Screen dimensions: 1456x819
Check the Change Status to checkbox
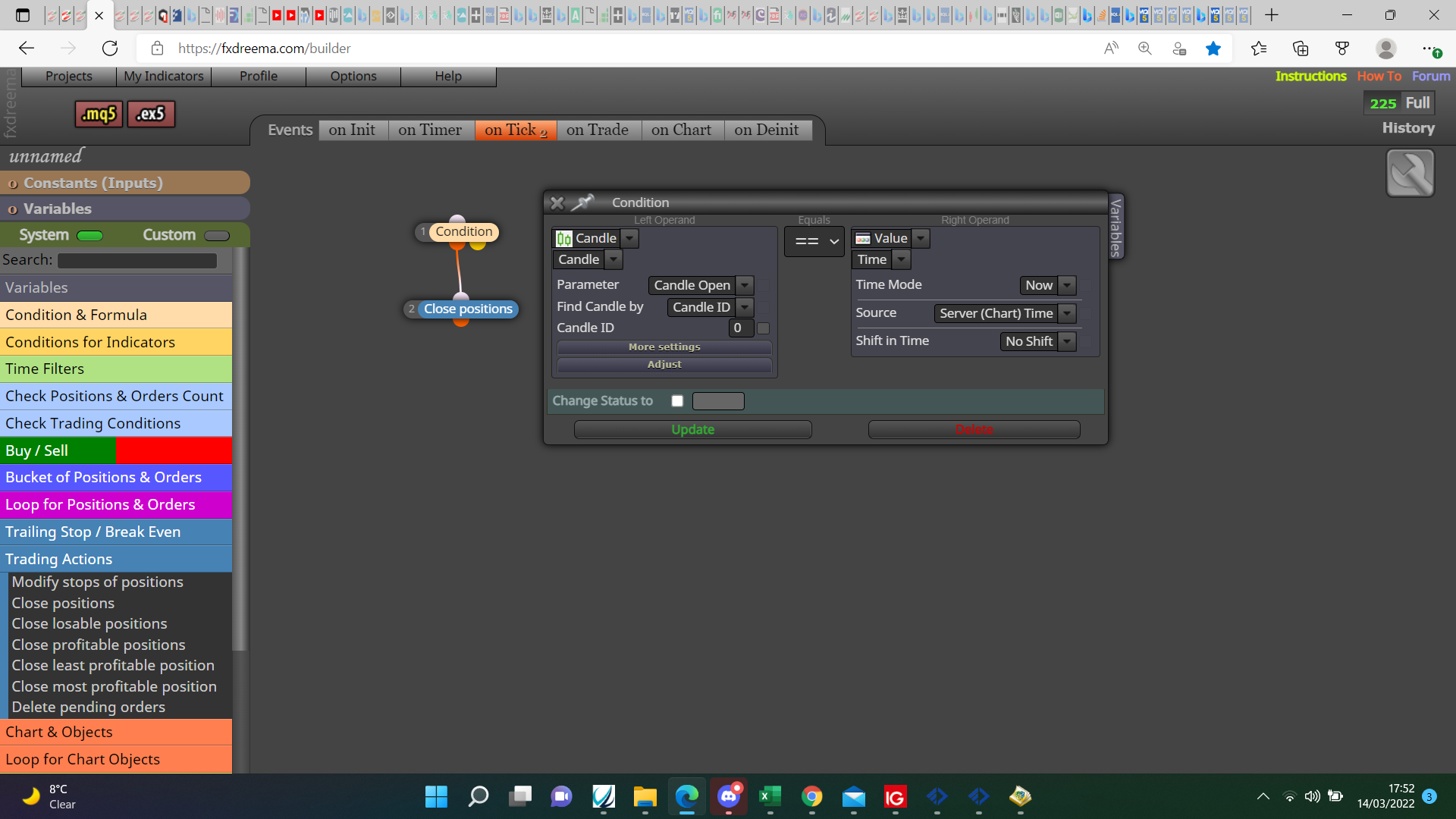677,401
